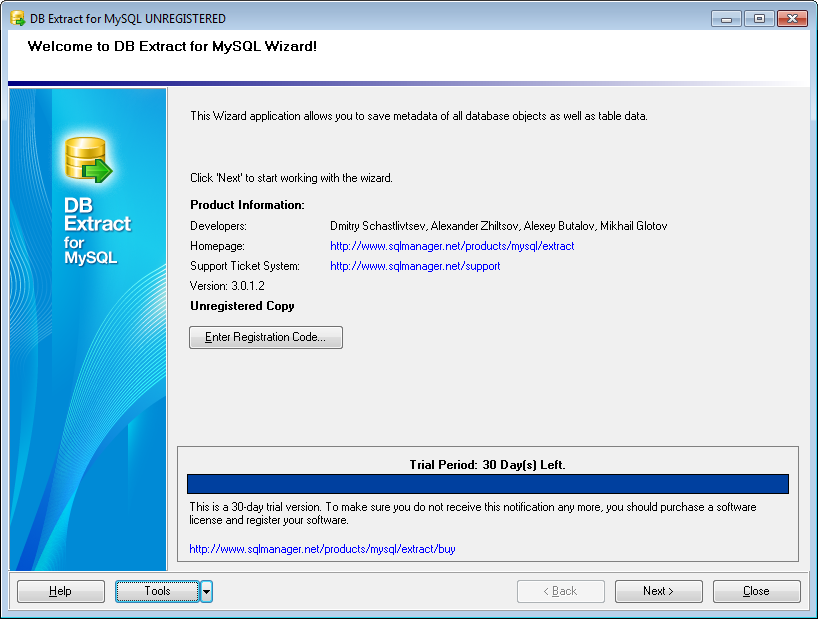This screenshot has height=619, width=818.
Task: Click the 'DB Extract for MySQL' sidebar text
Action: [91, 230]
